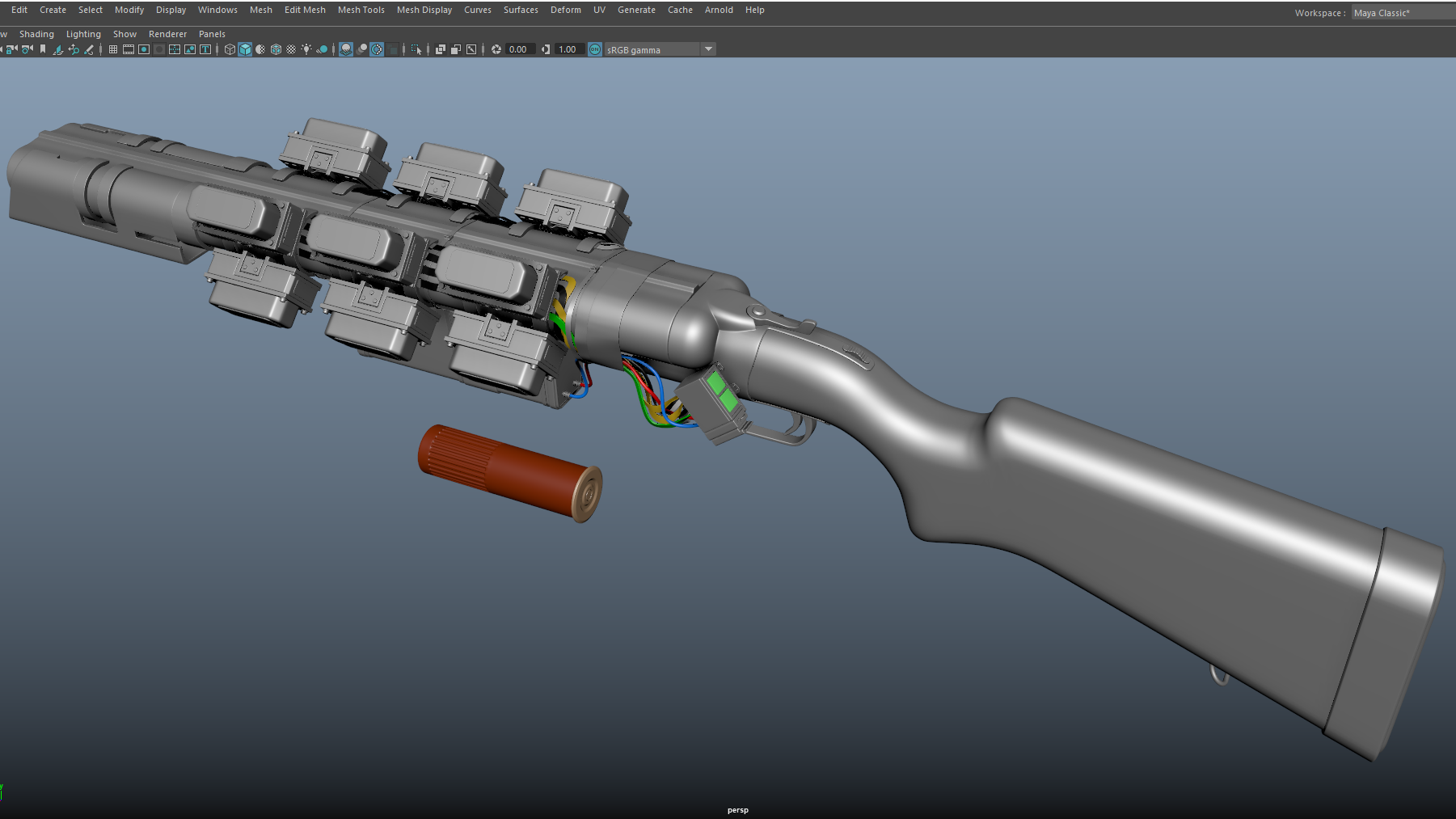Open the Deform menu
The image size is (1456, 819).
(566, 10)
